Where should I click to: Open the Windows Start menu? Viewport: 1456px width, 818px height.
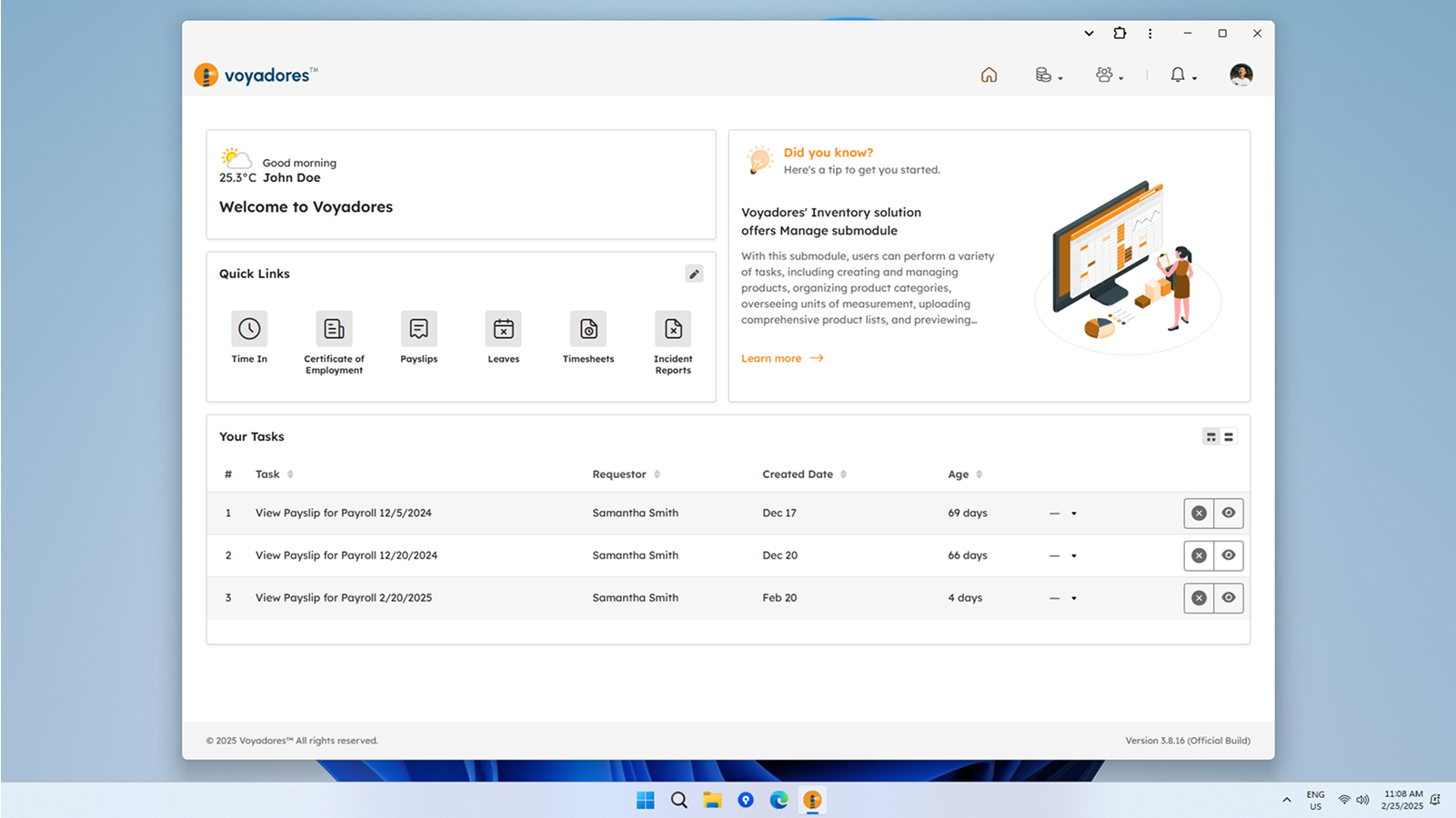[646, 800]
